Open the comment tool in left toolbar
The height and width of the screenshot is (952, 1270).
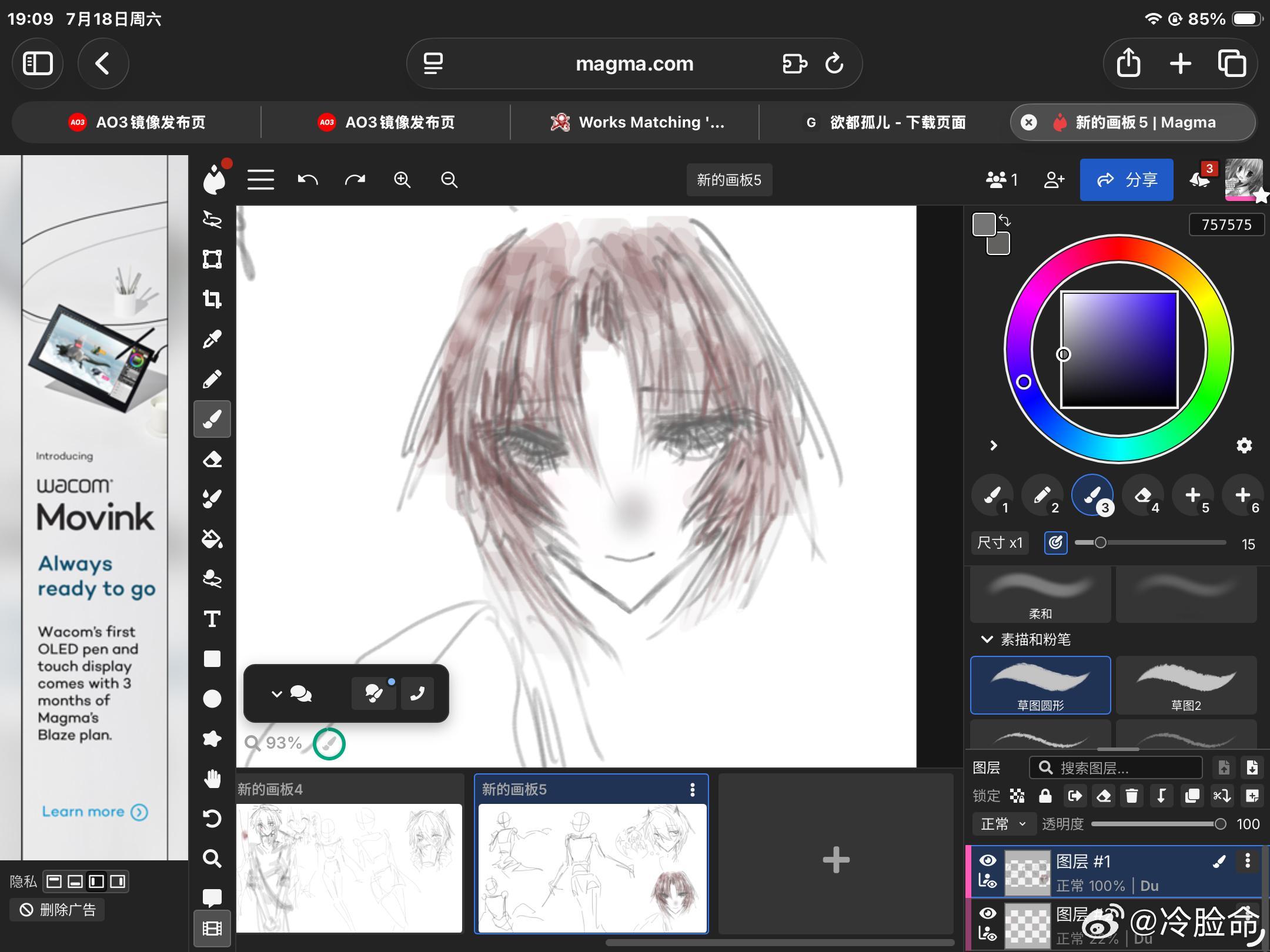point(212,897)
